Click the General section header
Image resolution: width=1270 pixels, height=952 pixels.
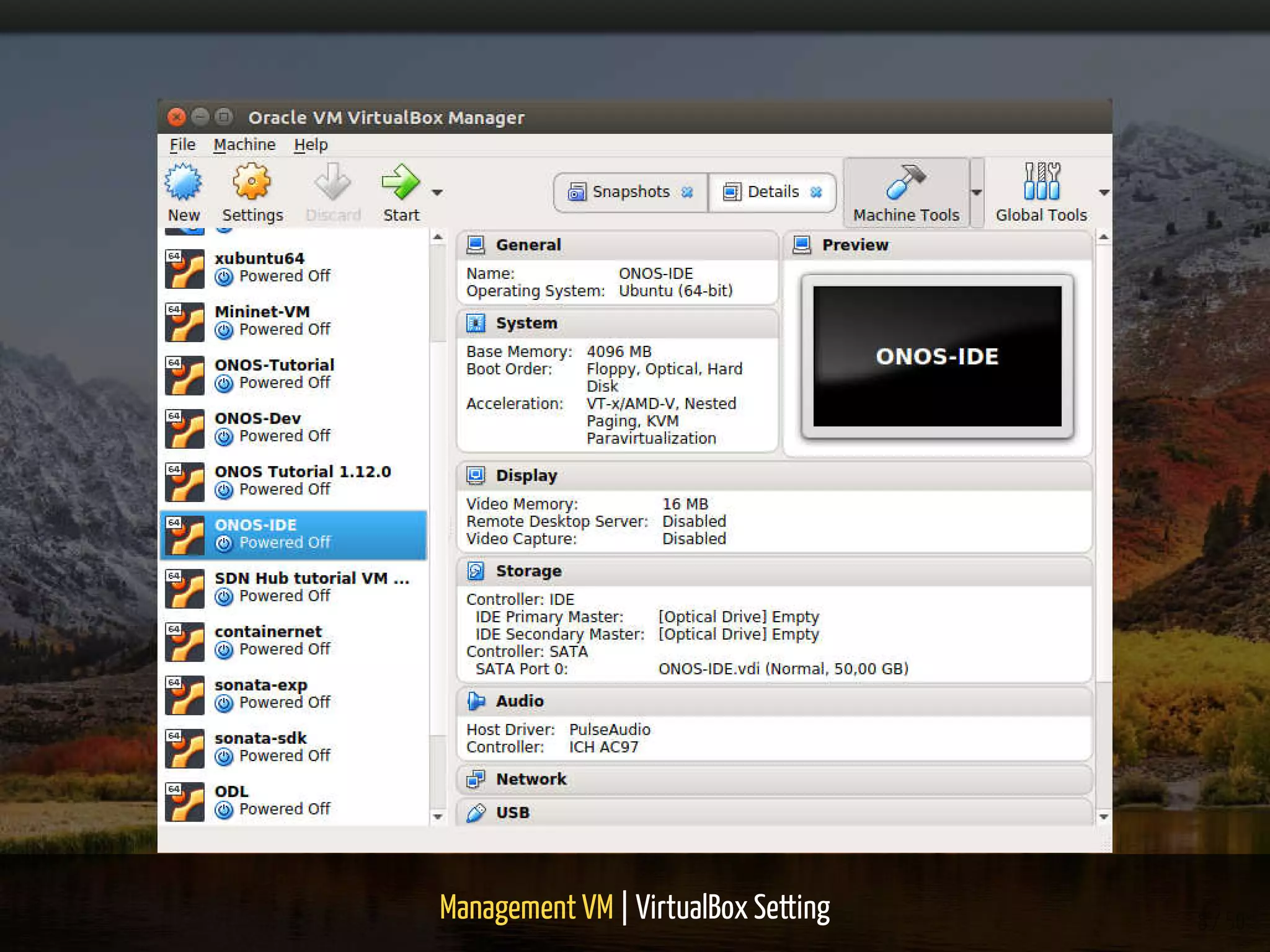pyautogui.click(x=618, y=245)
